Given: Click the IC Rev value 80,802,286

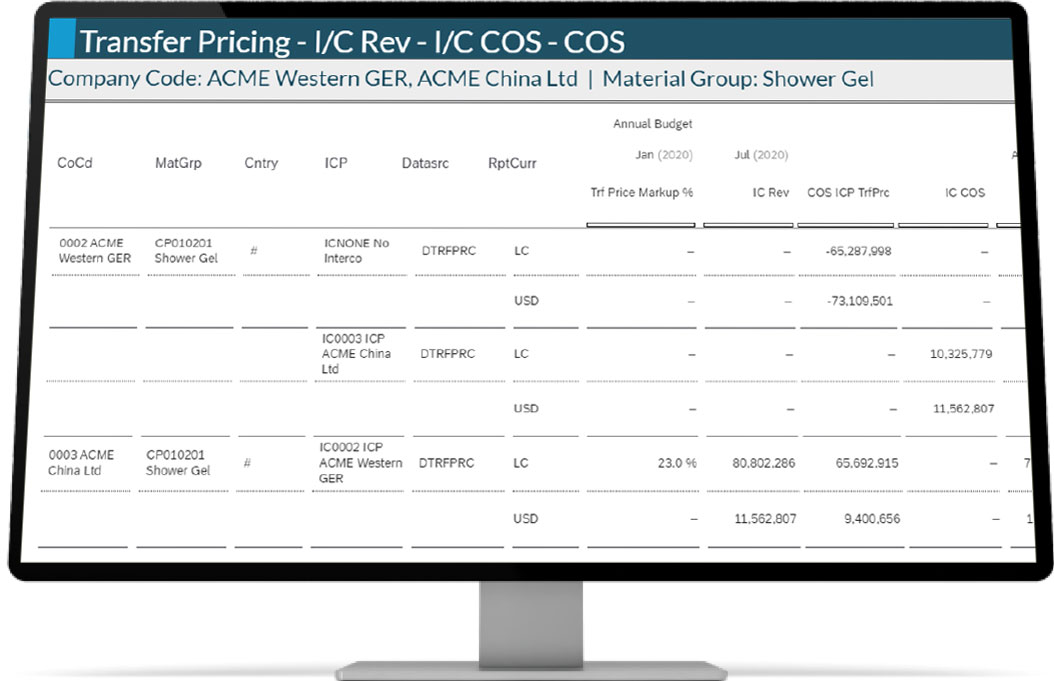Looking at the screenshot, I should (x=764, y=463).
